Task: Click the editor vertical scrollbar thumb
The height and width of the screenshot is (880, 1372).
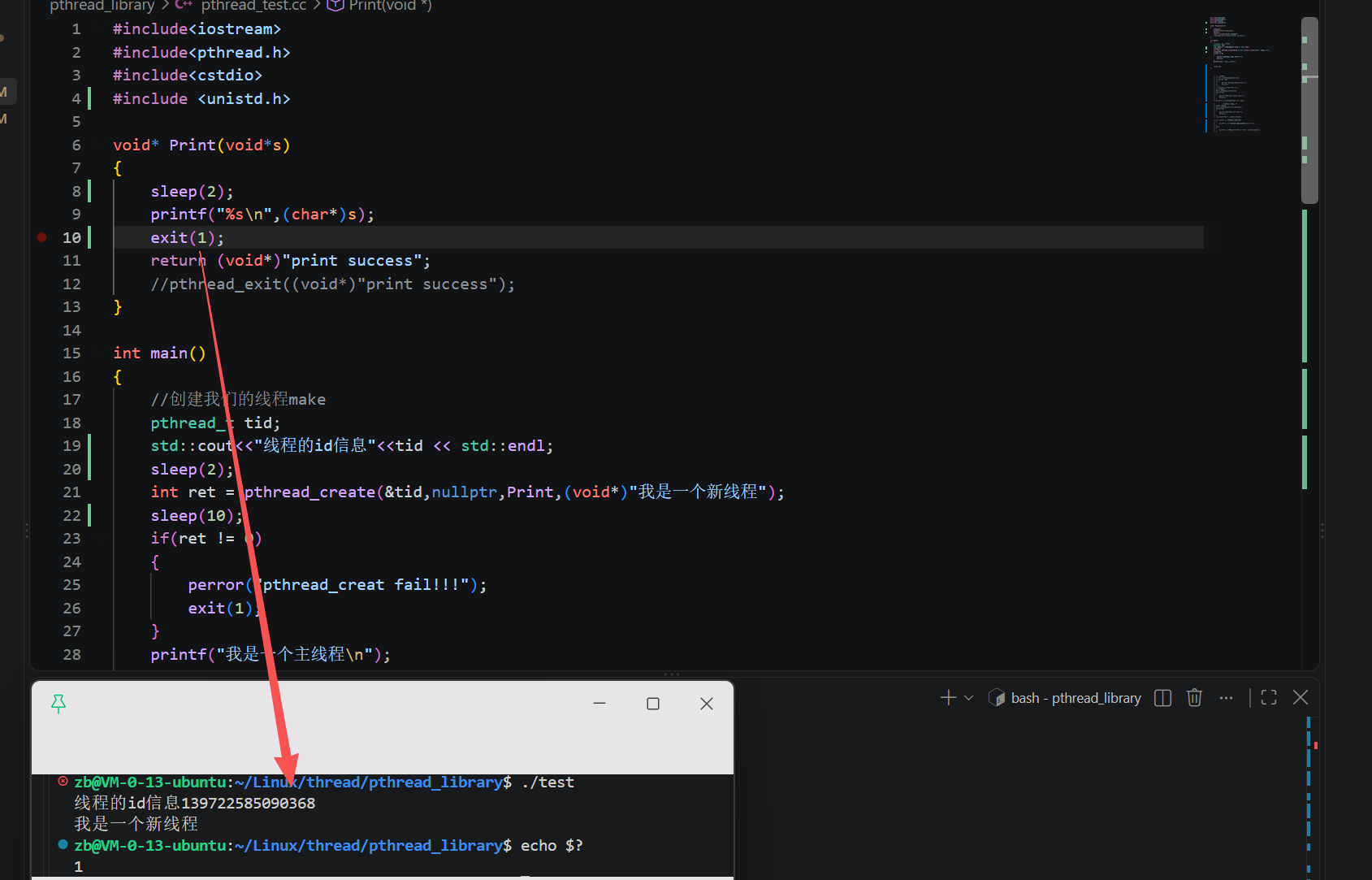Action: [1309, 110]
